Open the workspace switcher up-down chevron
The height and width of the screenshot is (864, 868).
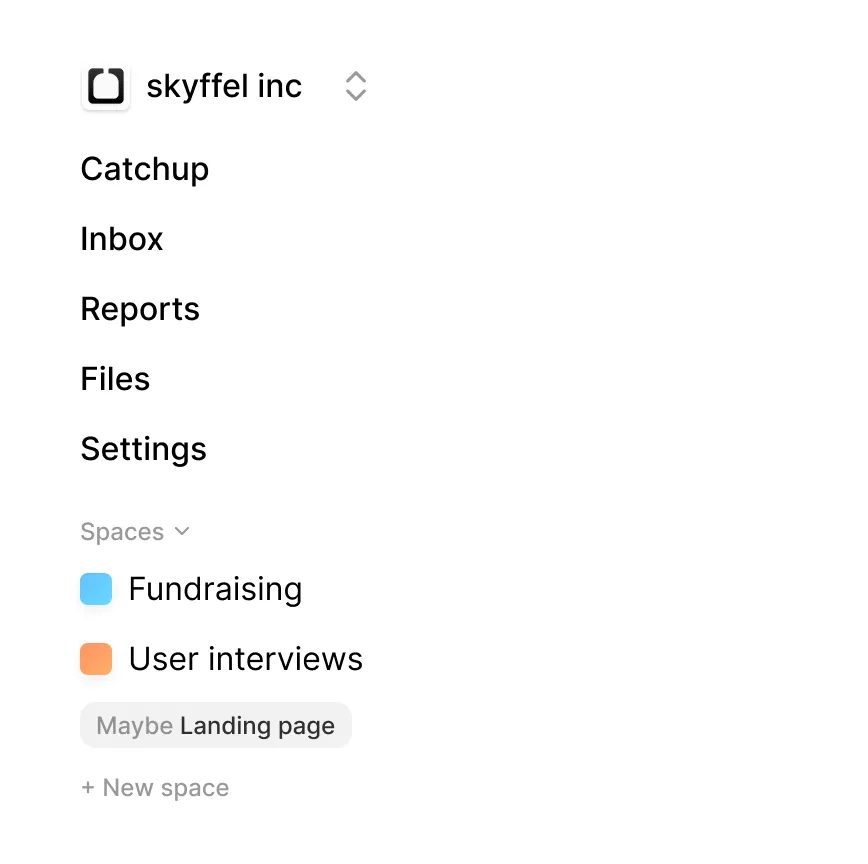tap(355, 87)
